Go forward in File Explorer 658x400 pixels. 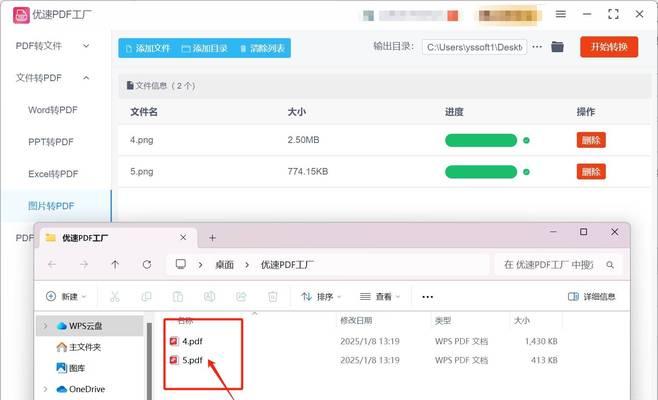click(x=84, y=264)
